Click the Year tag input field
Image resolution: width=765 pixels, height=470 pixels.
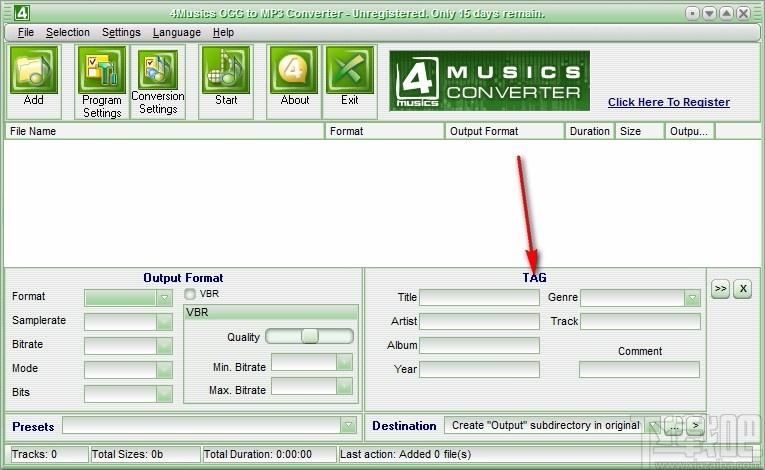tap(479, 369)
